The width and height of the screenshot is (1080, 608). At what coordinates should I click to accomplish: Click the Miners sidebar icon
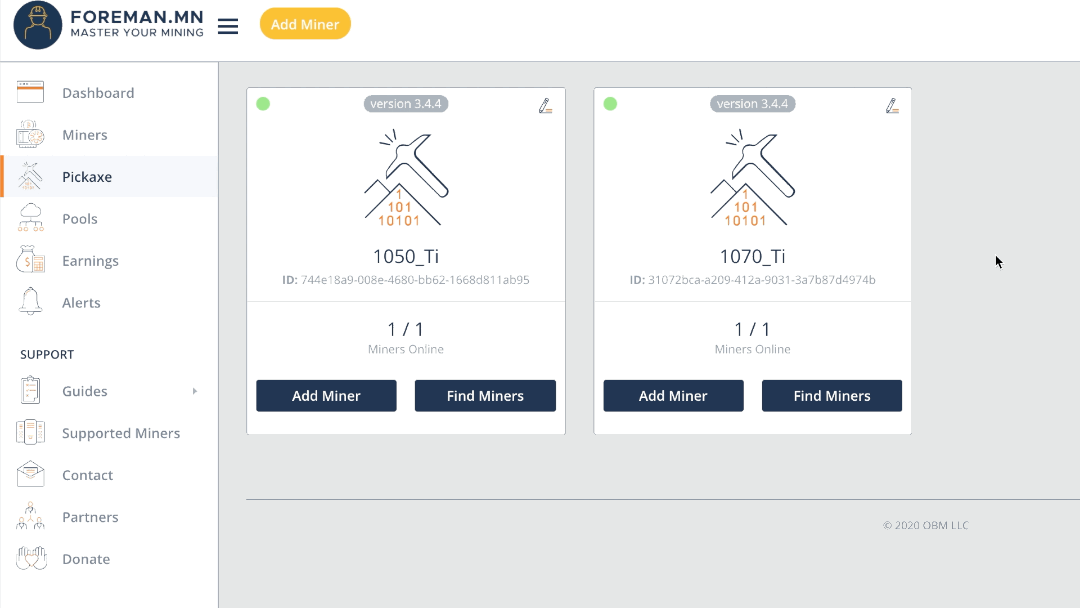[30, 134]
